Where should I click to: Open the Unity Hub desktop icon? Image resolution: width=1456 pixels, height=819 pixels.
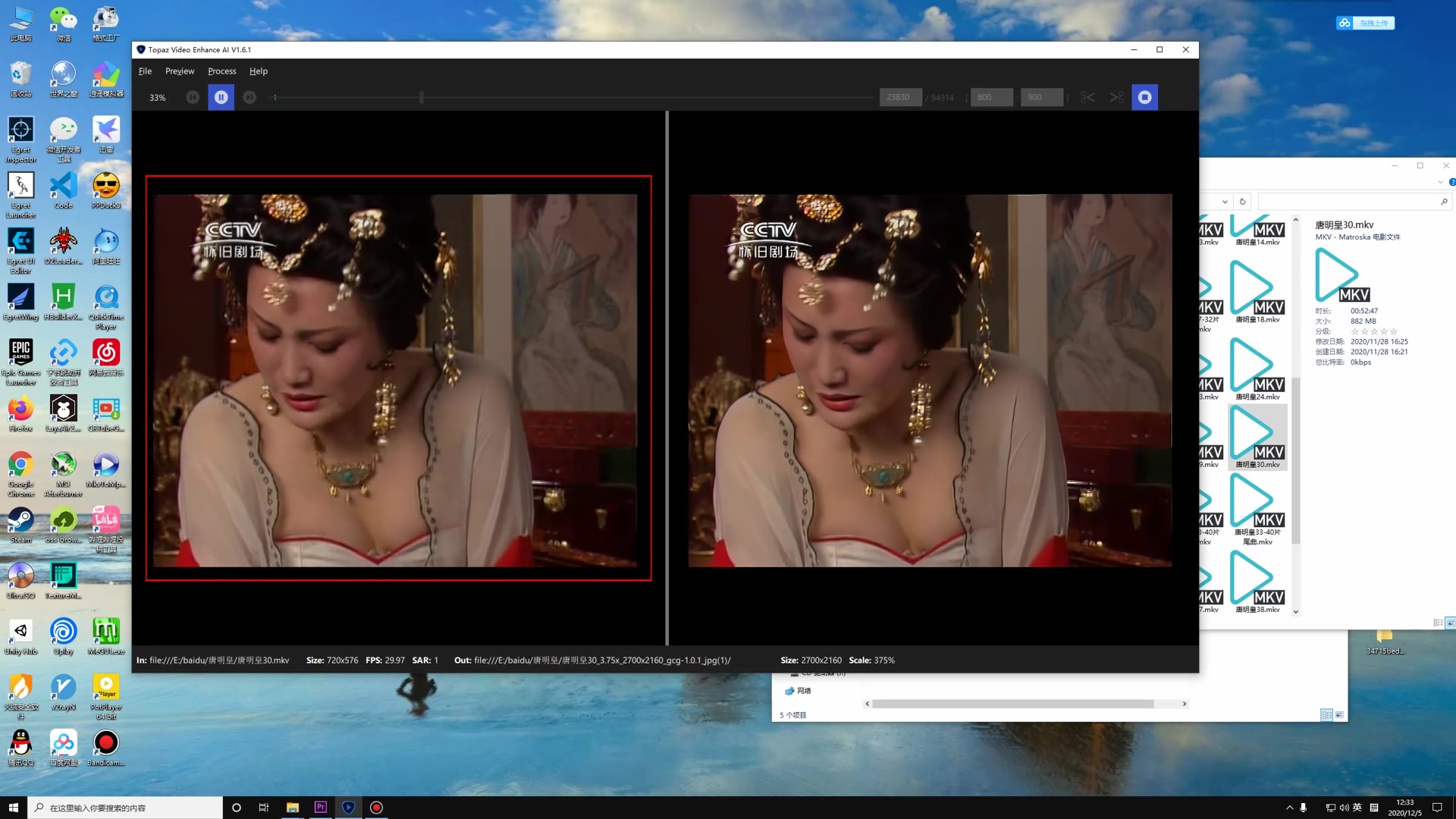coord(21,637)
